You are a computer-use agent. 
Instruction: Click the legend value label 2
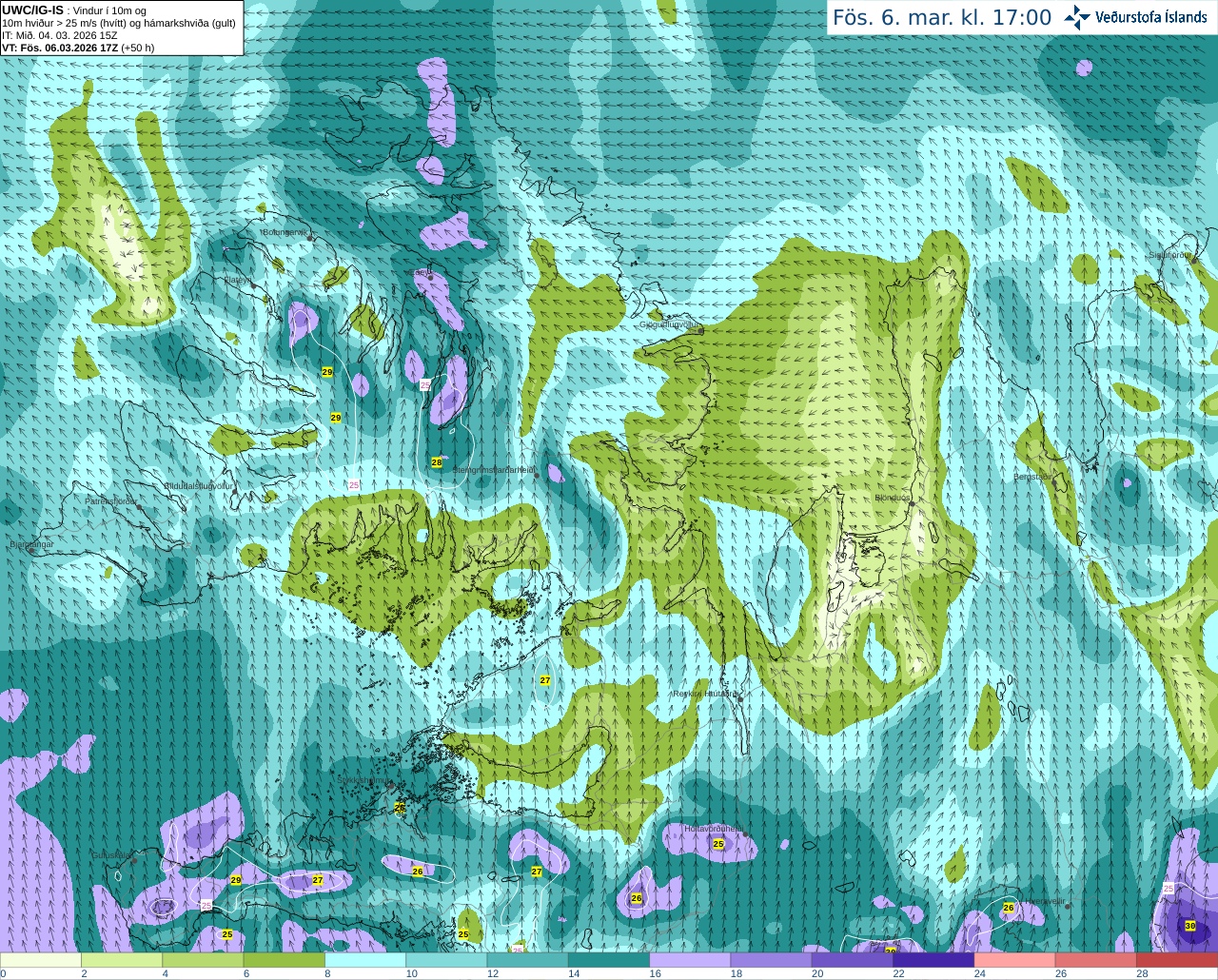click(84, 973)
